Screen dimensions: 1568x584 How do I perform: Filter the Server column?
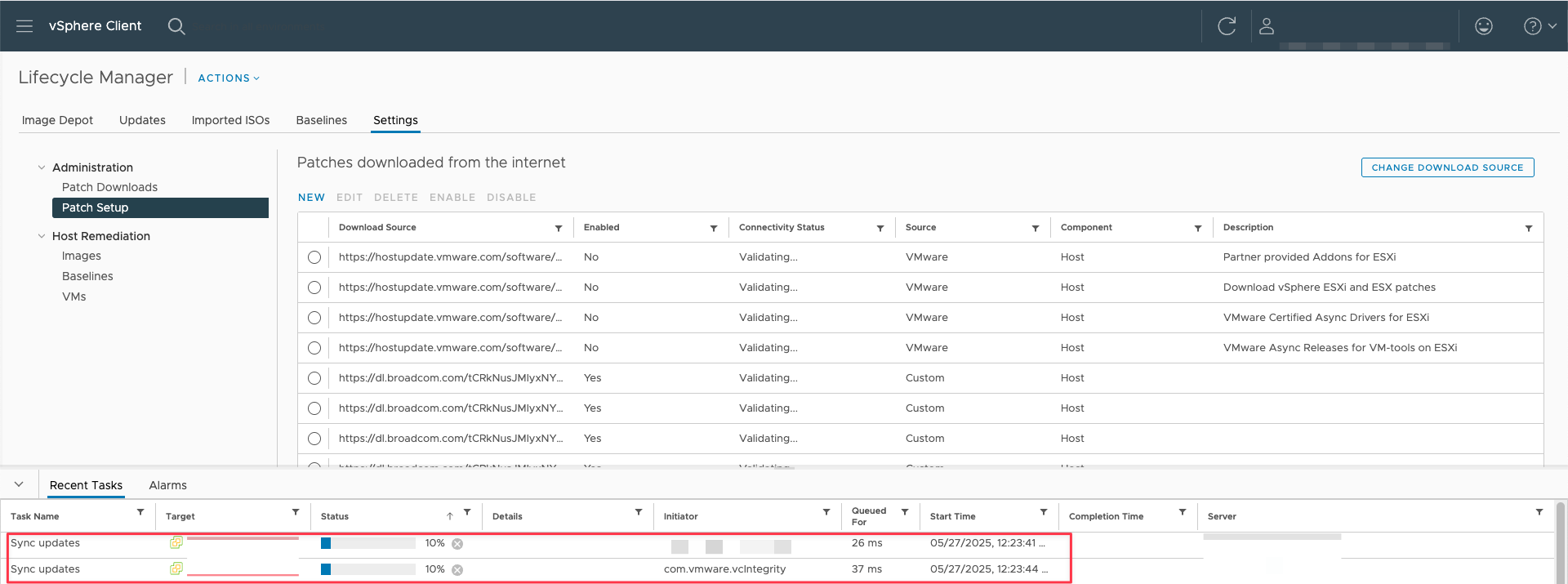click(x=1539, y=512)
